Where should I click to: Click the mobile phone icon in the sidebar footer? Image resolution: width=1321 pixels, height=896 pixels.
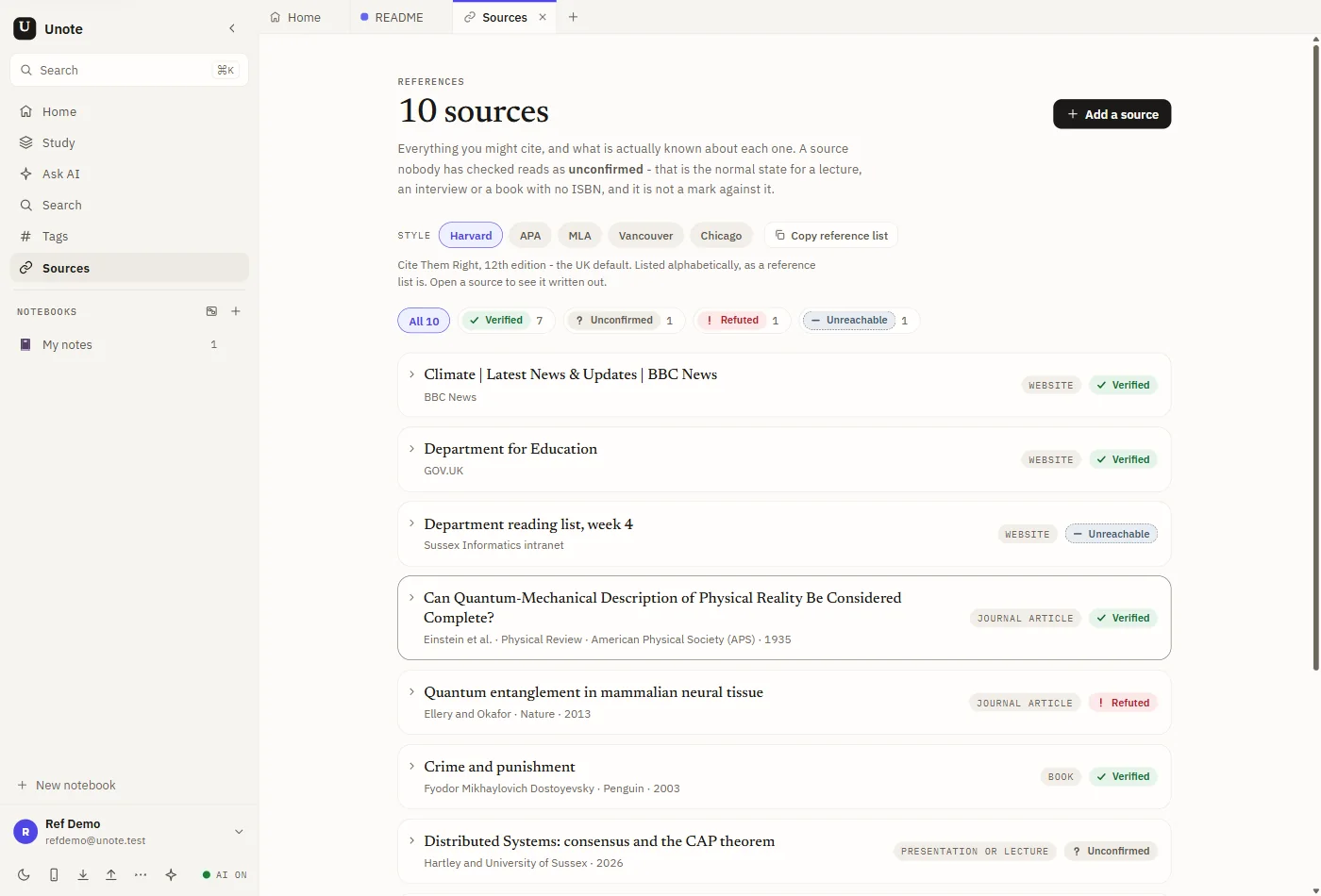pos(54,874)
